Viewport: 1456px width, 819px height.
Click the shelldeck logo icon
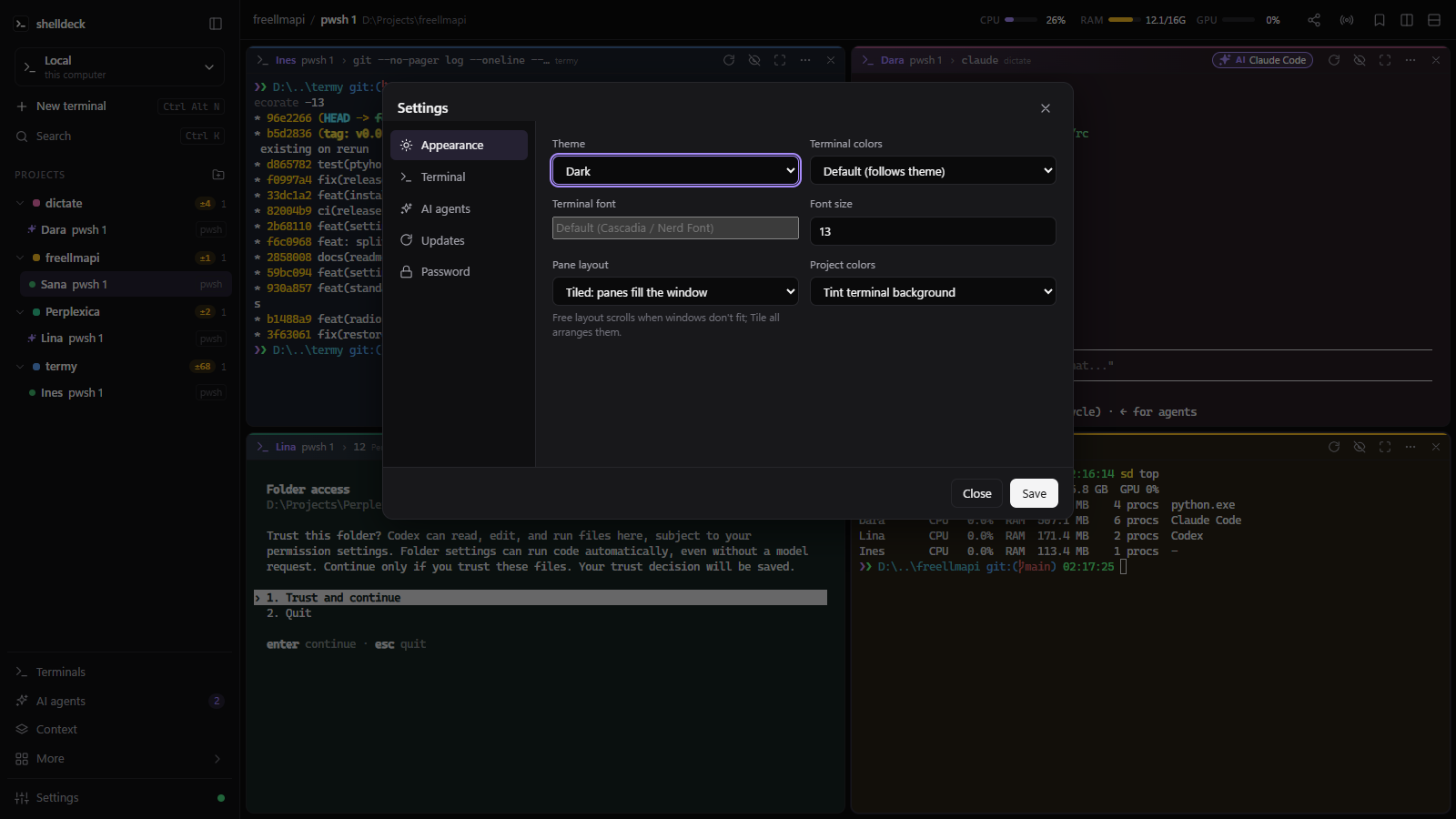click(21, 24)
